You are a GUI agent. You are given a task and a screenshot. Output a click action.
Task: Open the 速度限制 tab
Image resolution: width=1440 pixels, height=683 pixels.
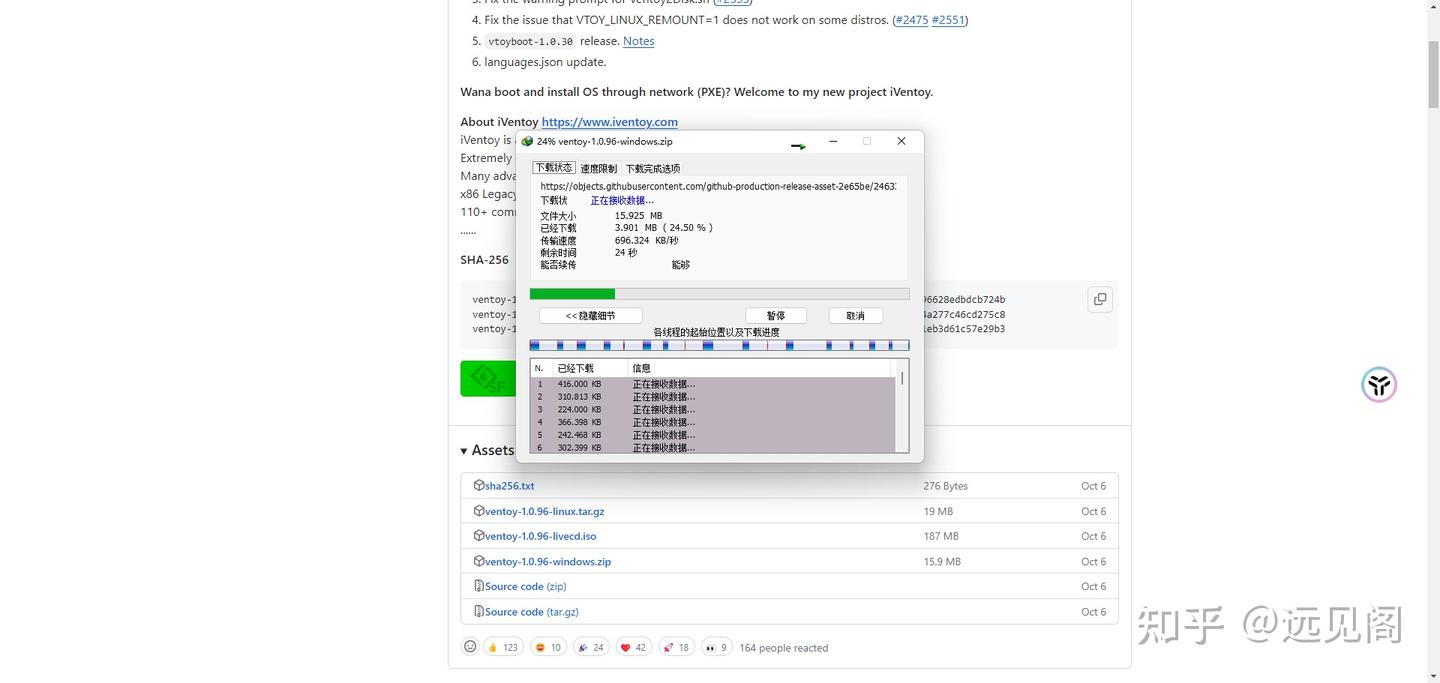pos(599,169)
